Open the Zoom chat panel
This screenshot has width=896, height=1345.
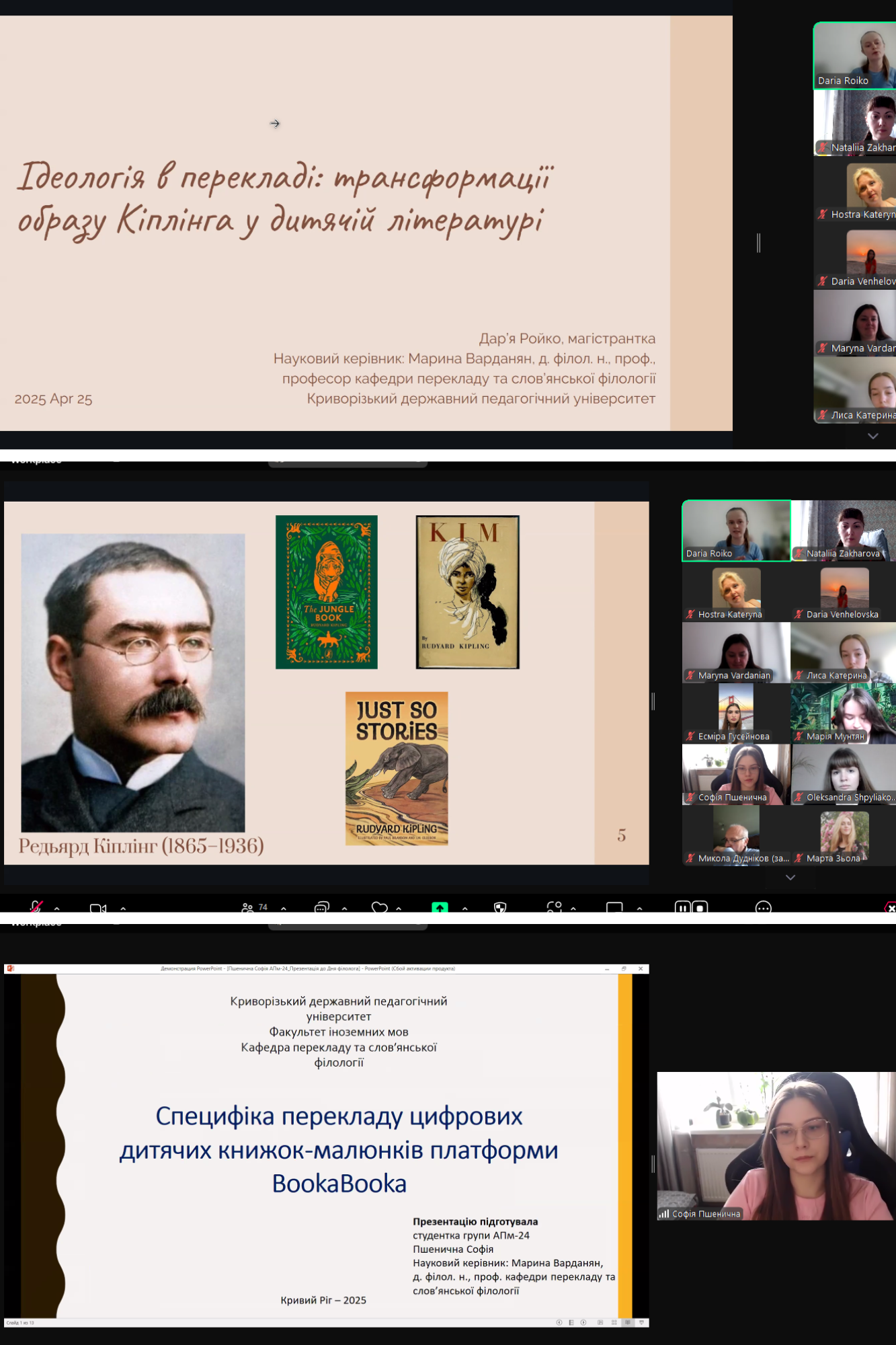pyautogui.click(x=321, y=907)
